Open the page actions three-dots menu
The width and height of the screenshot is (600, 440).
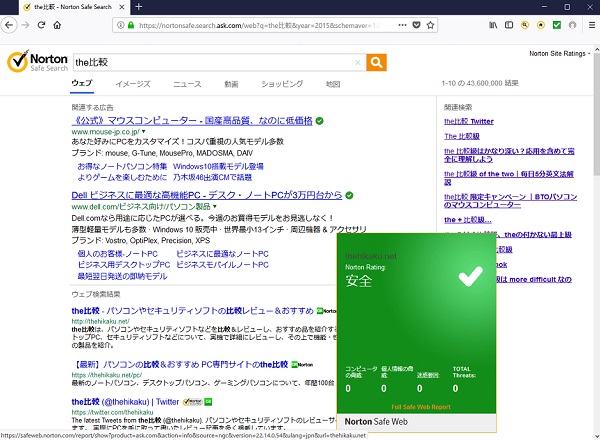402,25
